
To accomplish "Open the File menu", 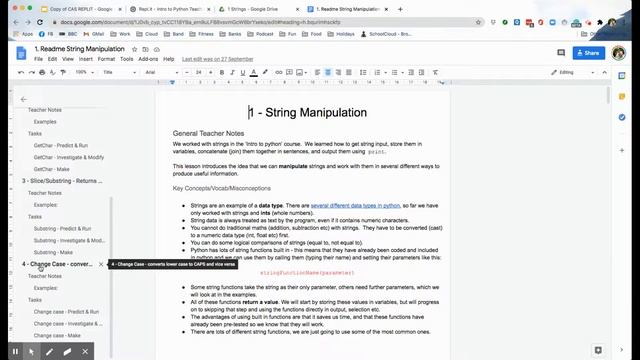I will pos(38,59).
